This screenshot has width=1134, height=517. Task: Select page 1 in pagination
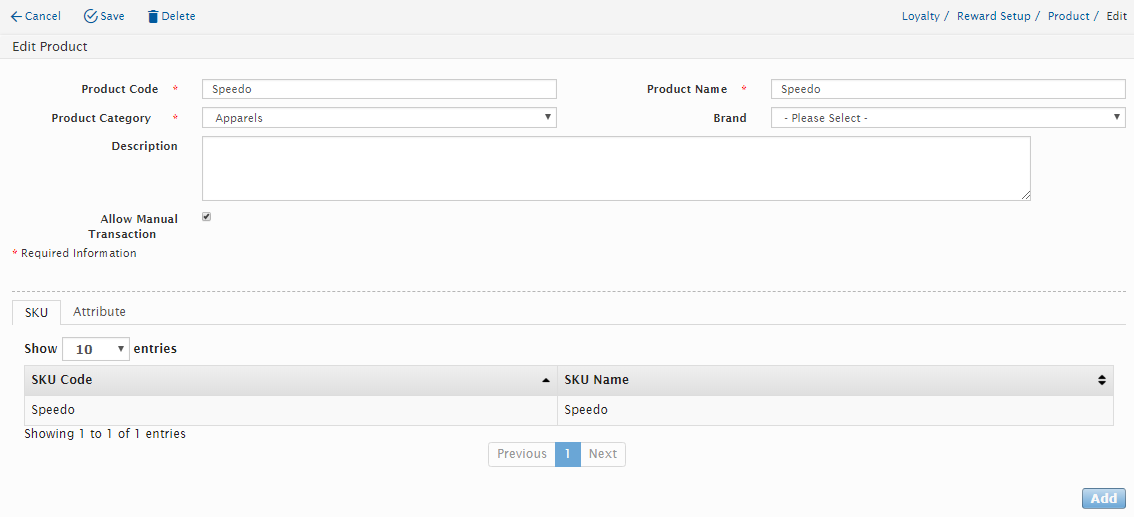point(567,454)
